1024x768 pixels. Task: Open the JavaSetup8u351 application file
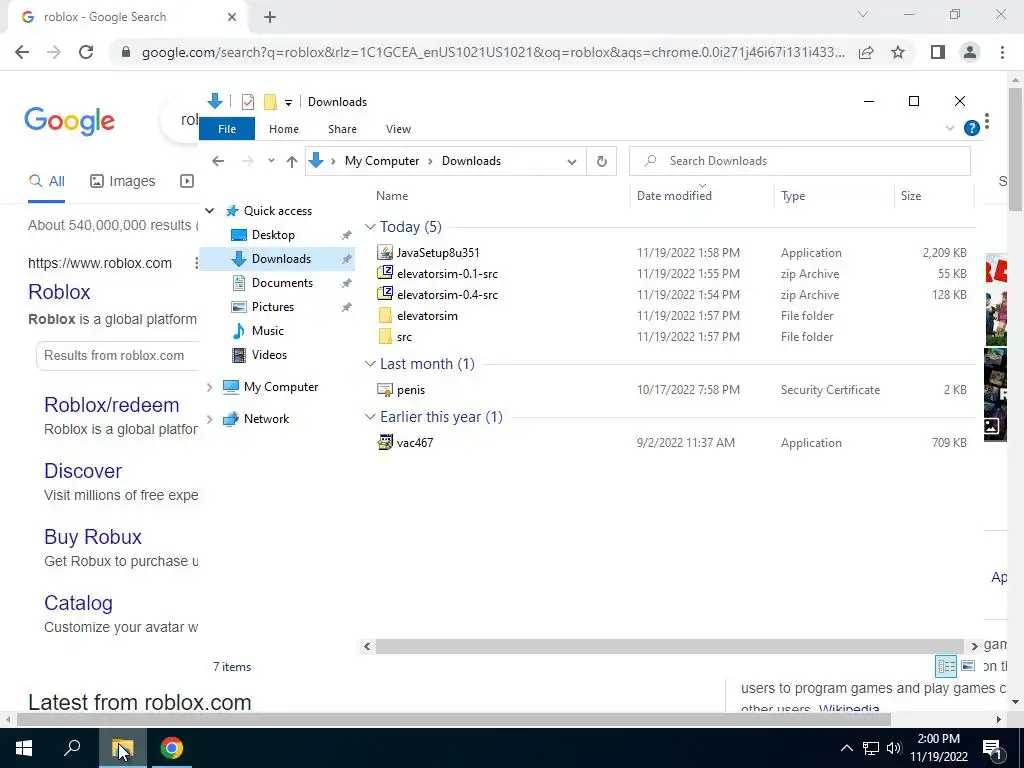(x=438, y=253)
